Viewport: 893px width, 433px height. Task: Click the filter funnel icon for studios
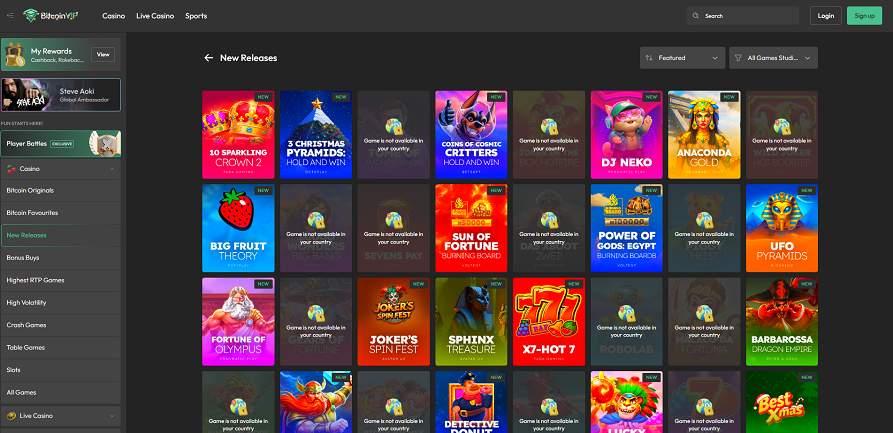[738, 58]
